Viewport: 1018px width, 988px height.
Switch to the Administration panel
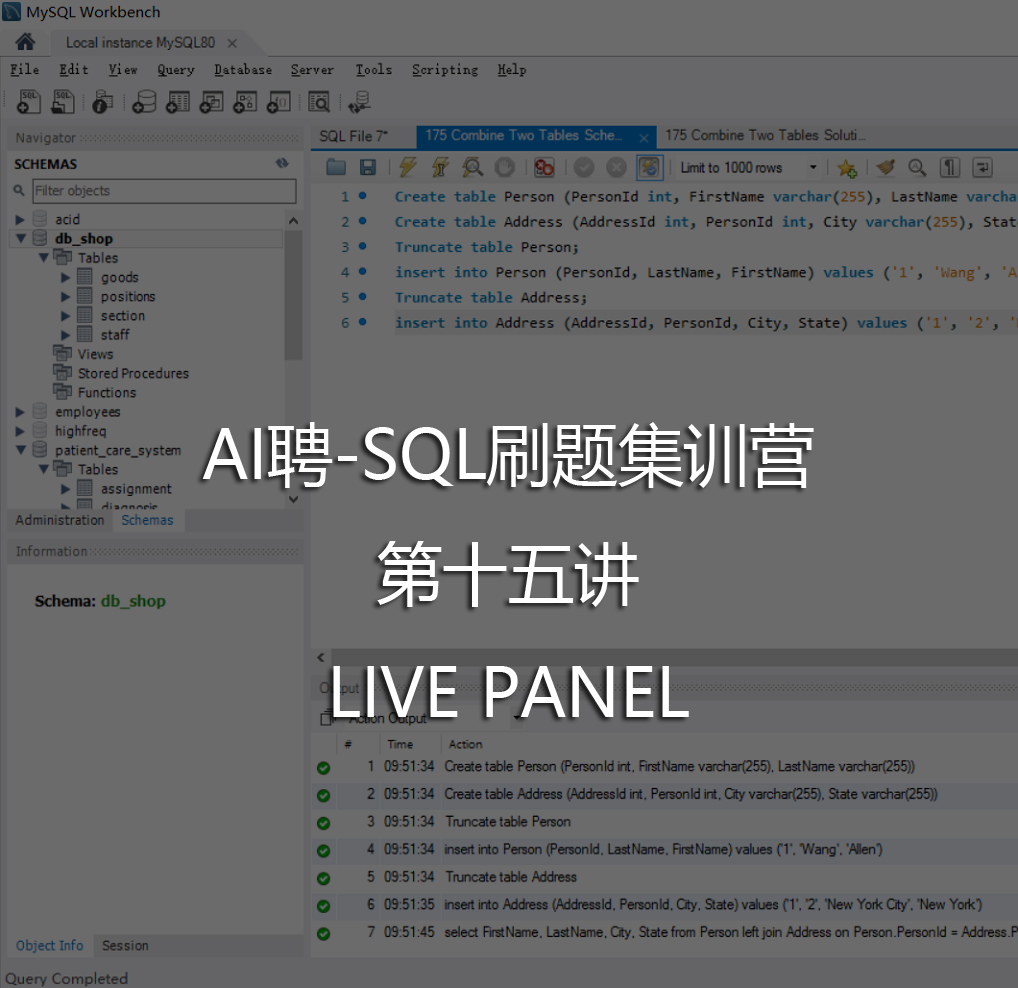click(60, 520)
